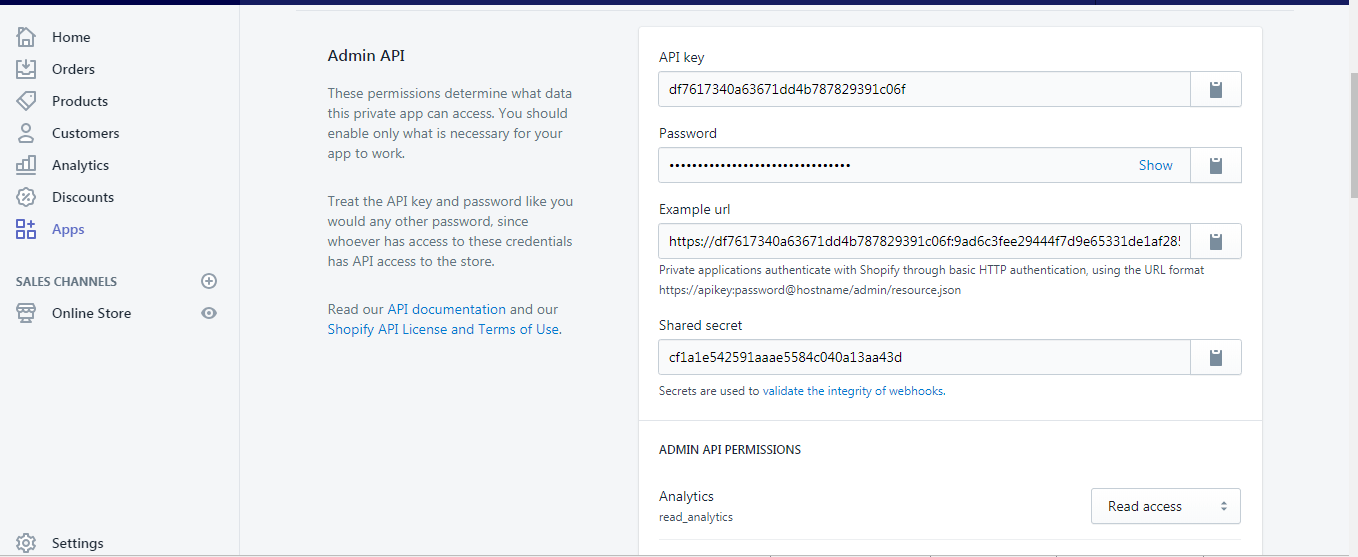Image resolution: width=1358 pixels, height=557 pixels.
Task: Open the Home menu item
Action: pyautogui.click(x=71, y=37)
